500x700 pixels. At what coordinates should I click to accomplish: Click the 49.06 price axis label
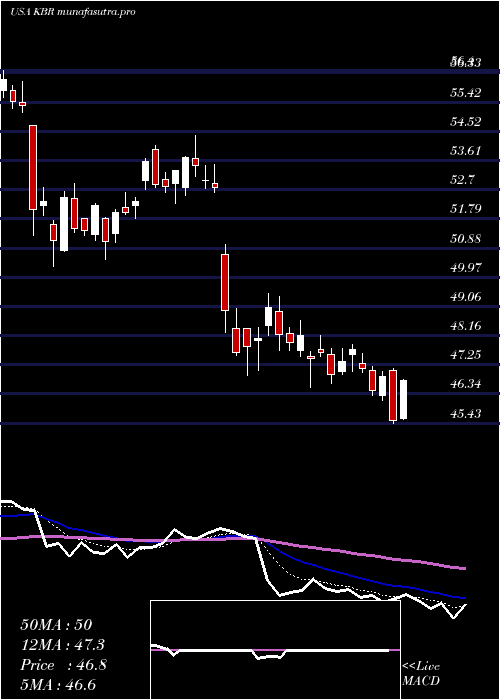click(465, 296)
